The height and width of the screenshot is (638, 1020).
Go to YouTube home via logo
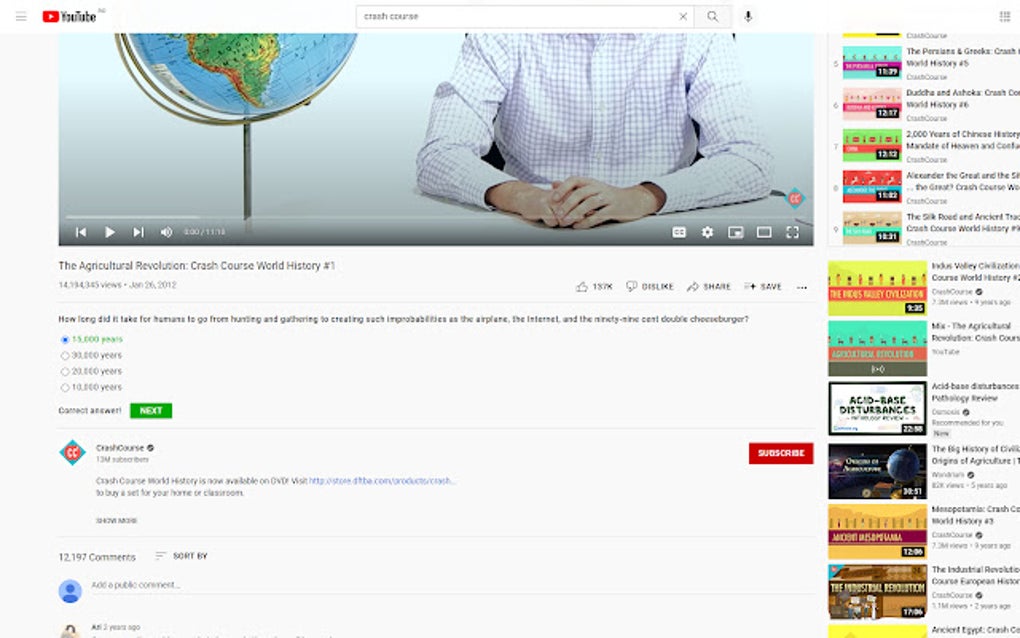click(x=69, y=16)
